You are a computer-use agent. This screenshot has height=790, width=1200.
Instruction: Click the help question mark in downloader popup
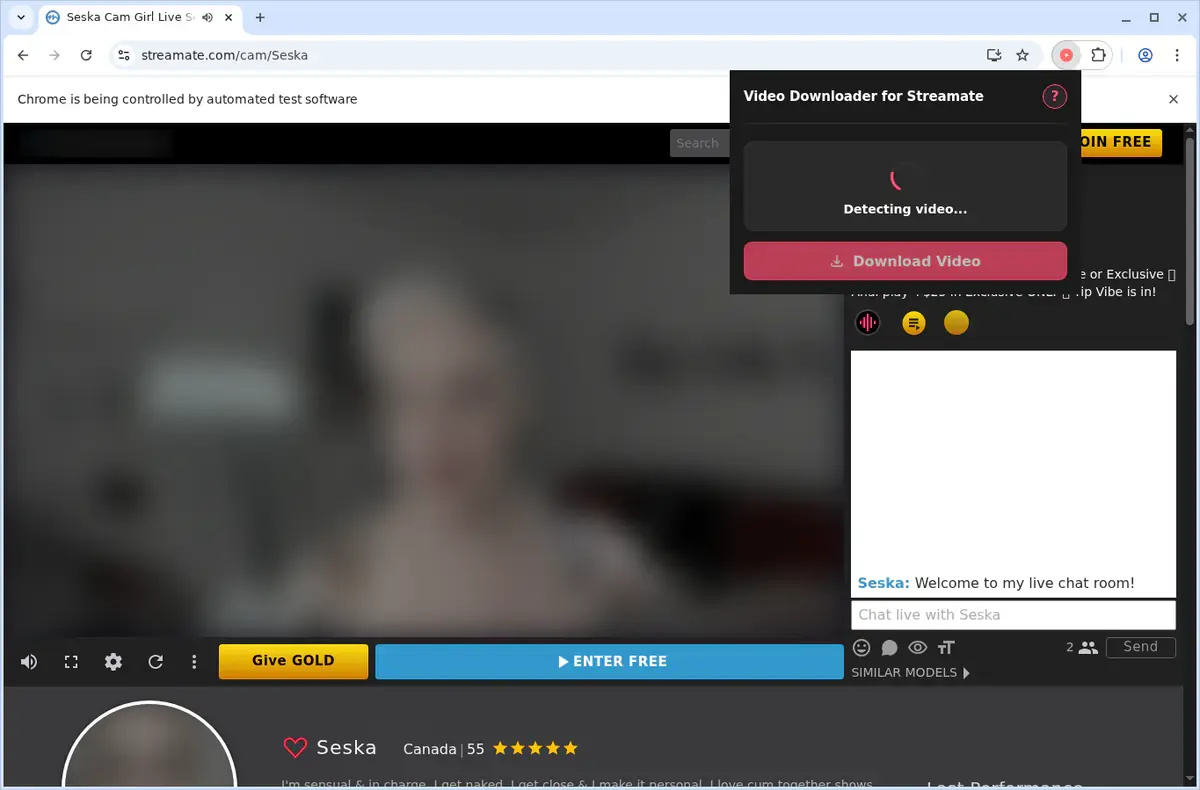[x=1054, y=96]
